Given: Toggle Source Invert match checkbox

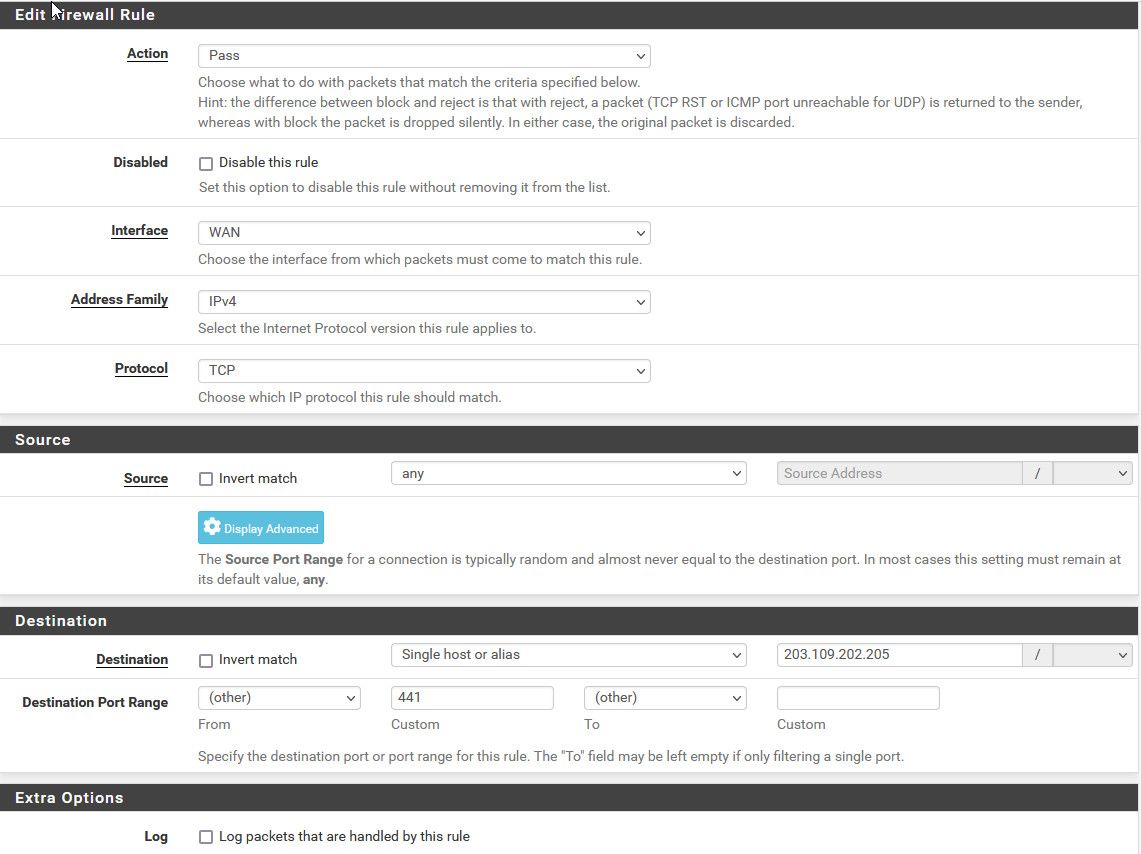Looking at the screenshot, I should pyautogui.click(x=206, y=479).
